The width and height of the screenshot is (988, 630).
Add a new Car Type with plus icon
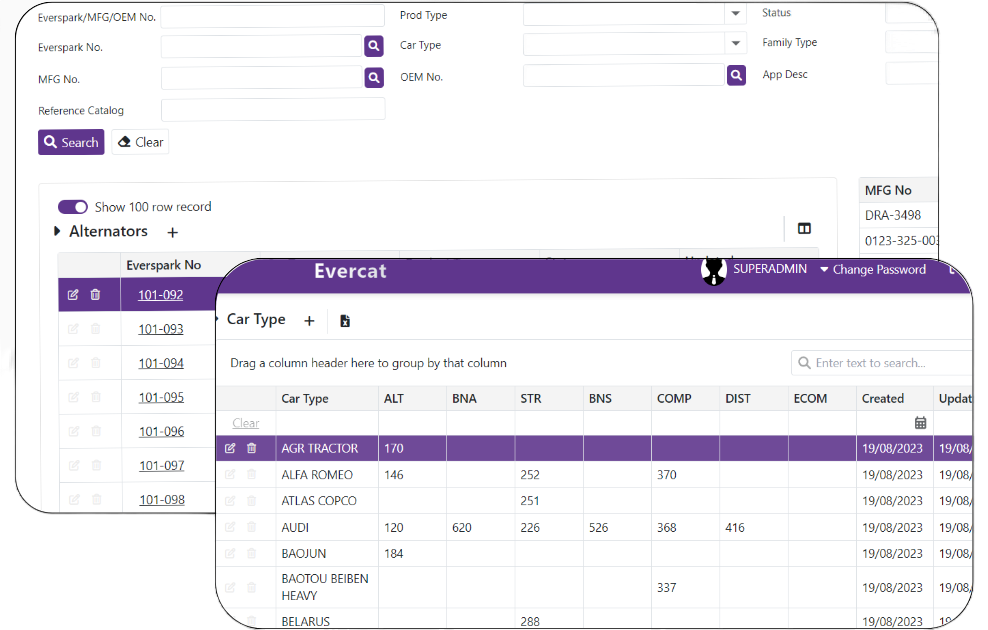(309, 321)
